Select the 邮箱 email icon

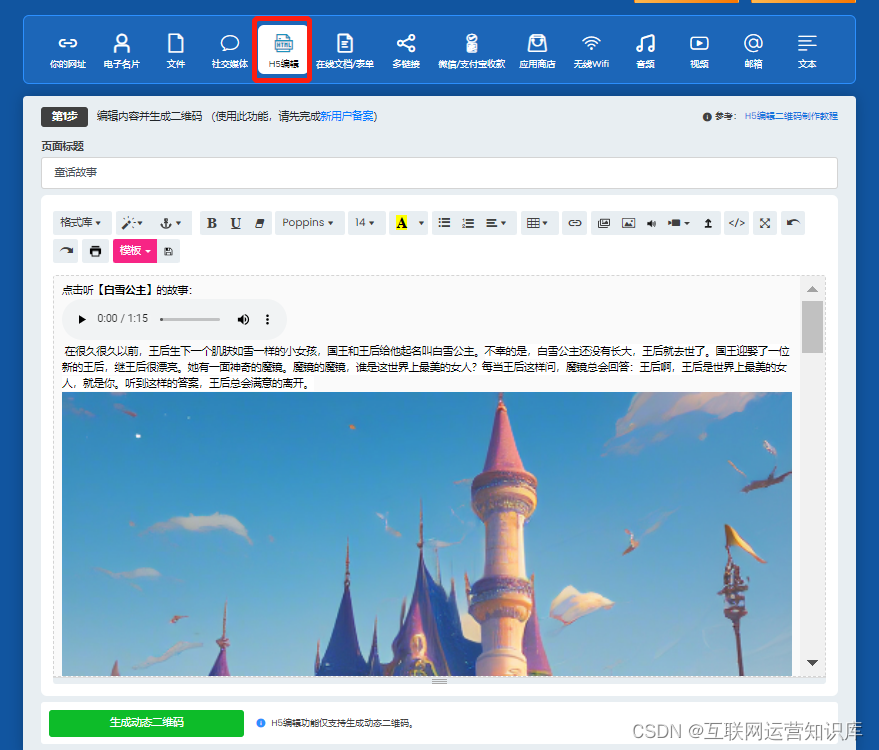click(753, 50)
